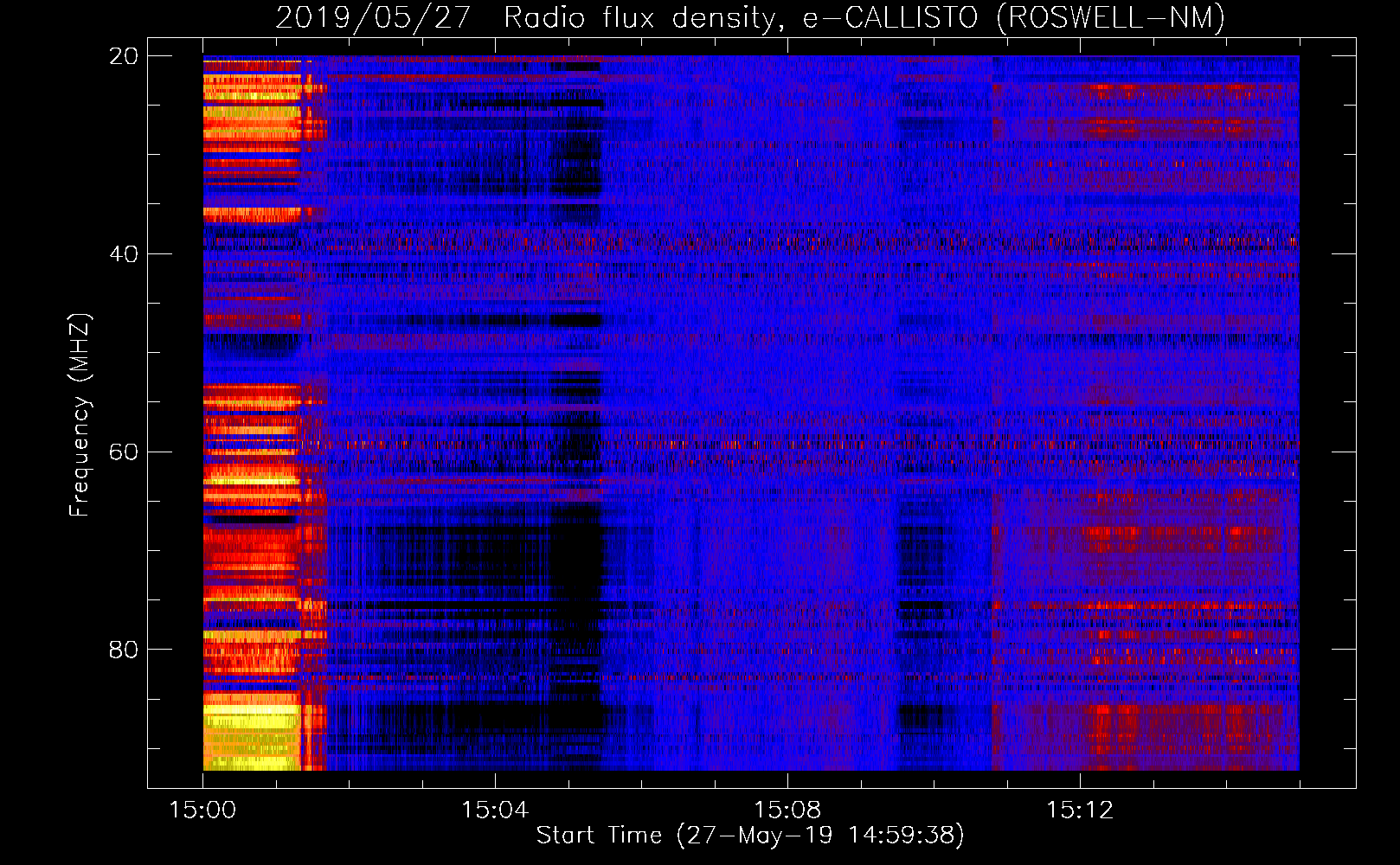Viewport: 1400px width, 865px height.
Task: Click the 40 MHz frequency axis label
Action: [x=124, y=254]
